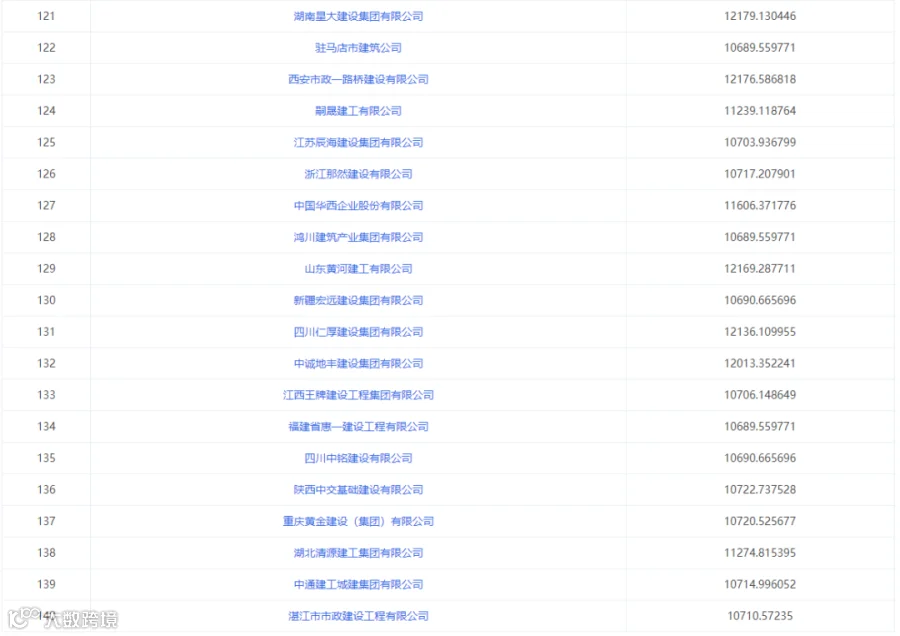Click the value 12136.109955
Viewport: 900px width, 636px height.
760,332
